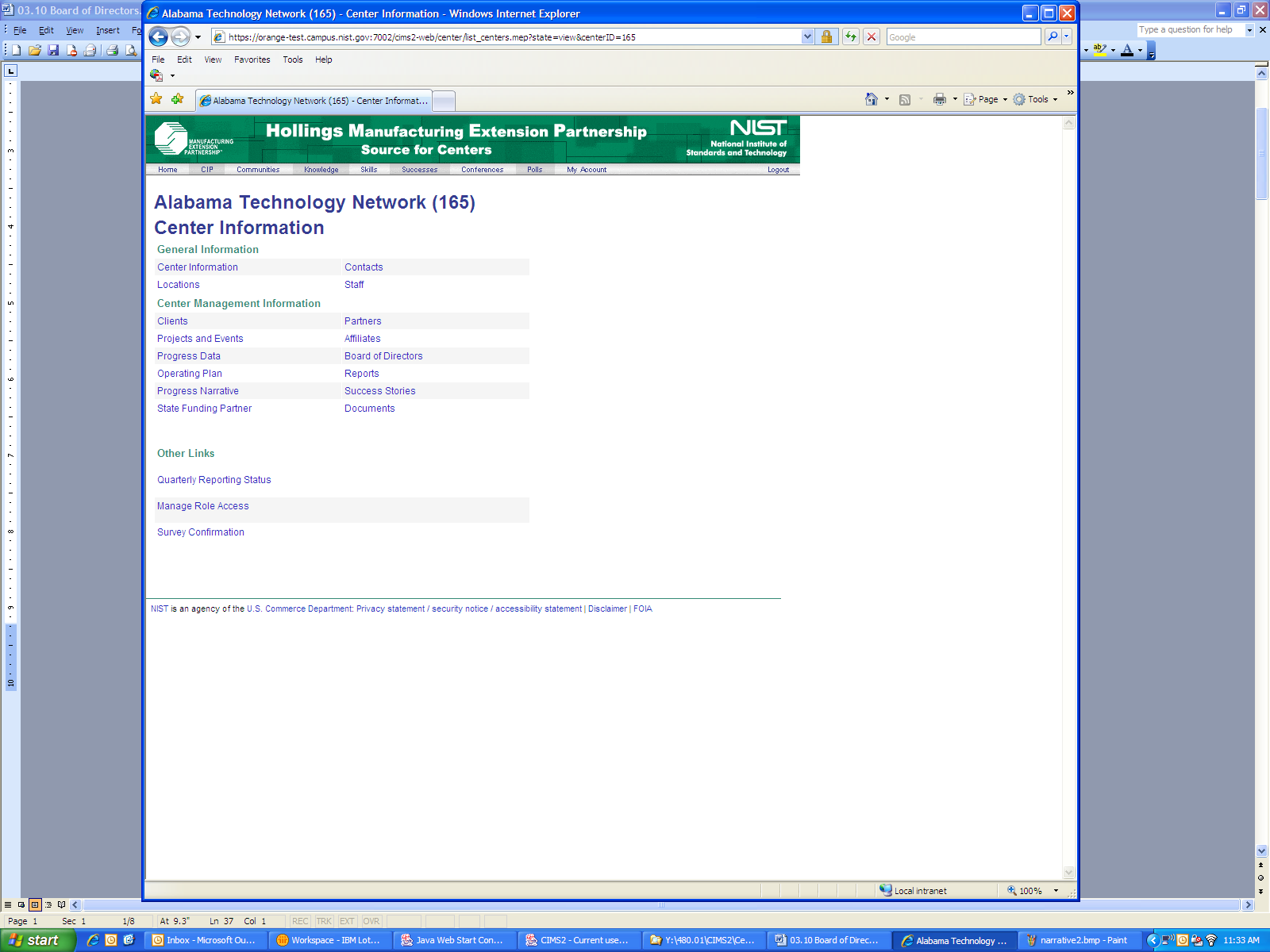Image resolution: width=1270 pixels, height=952 pixels.
Task: Open the Board of Directors link
Action: click(383, 356)
